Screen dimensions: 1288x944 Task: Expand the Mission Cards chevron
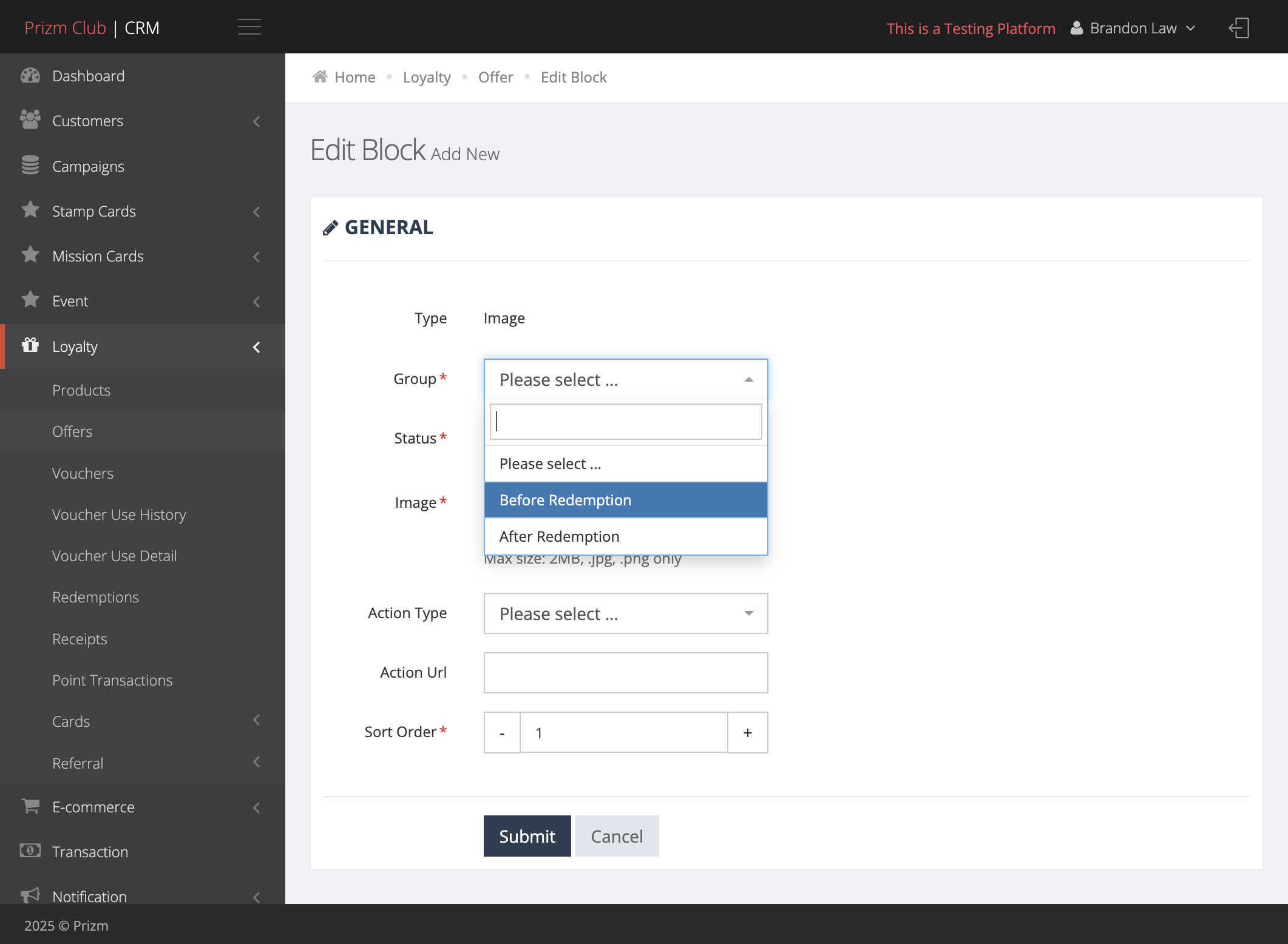coord(257,257)
